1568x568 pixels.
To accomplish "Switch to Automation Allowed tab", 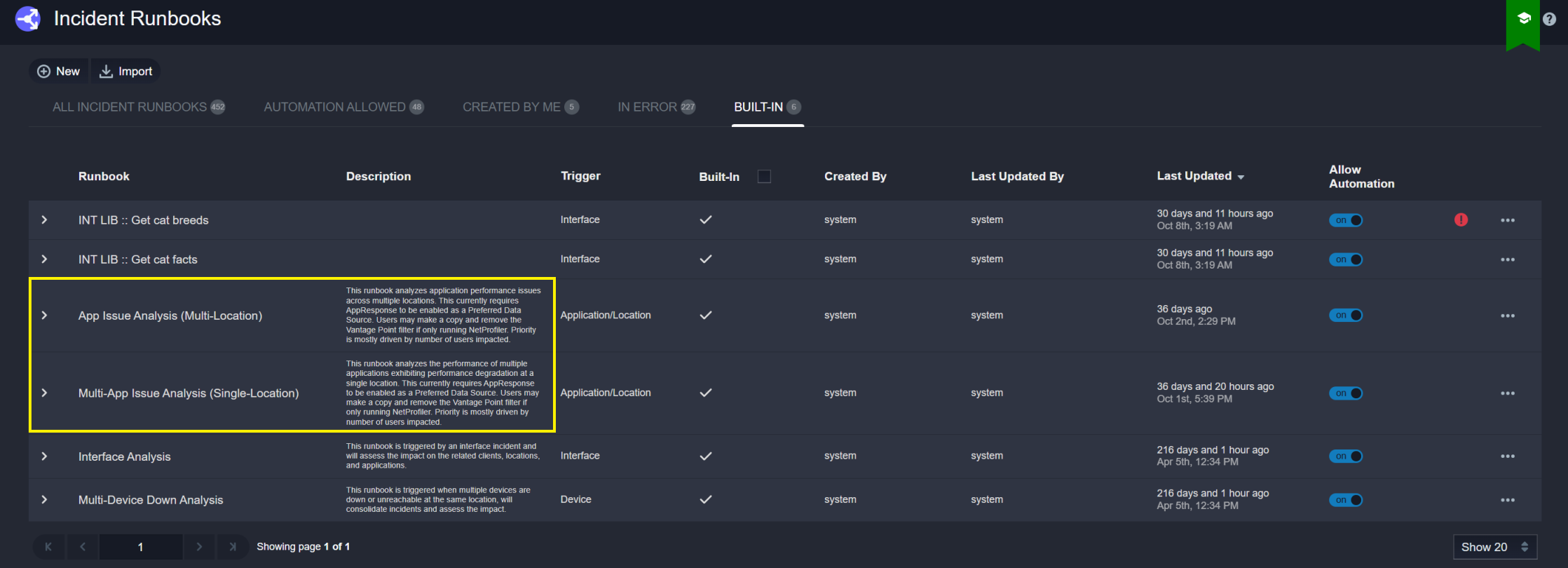I will tap(343, 107).
